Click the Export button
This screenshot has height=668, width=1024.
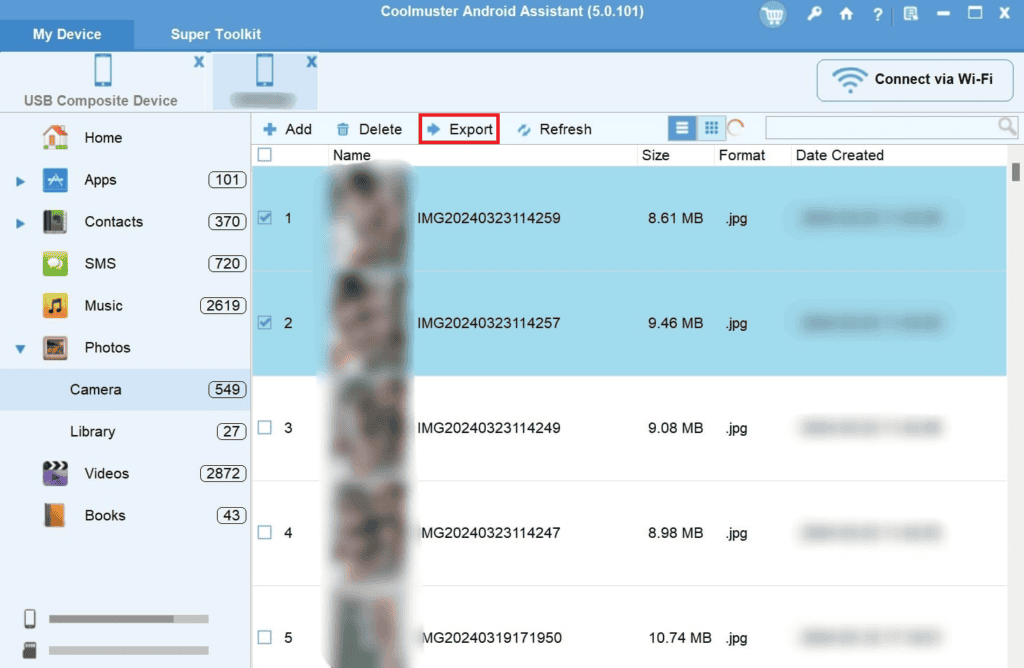459,129
